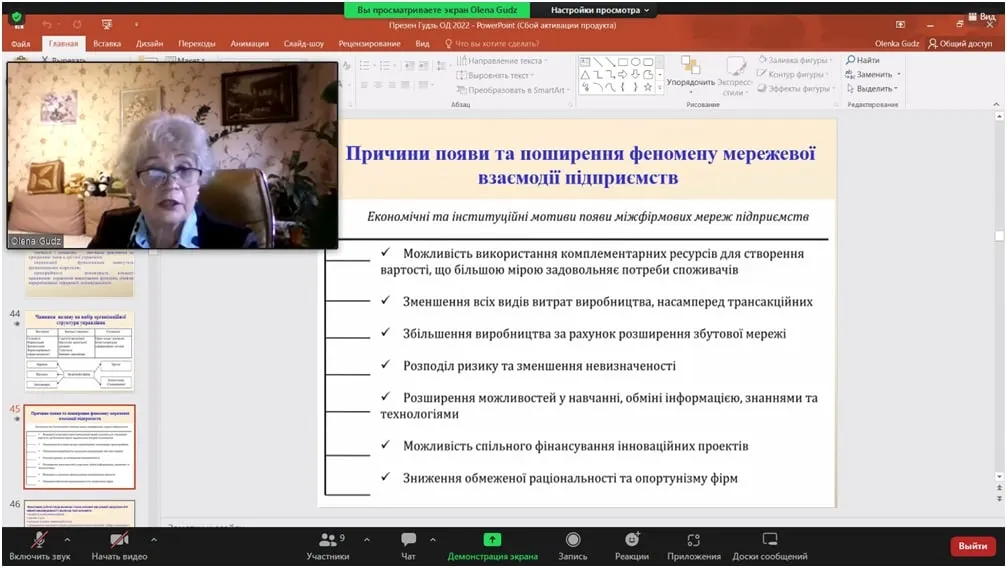The image size is (1007, 568).
Task: Click Общий доступ share button
Action: [960, 44]
